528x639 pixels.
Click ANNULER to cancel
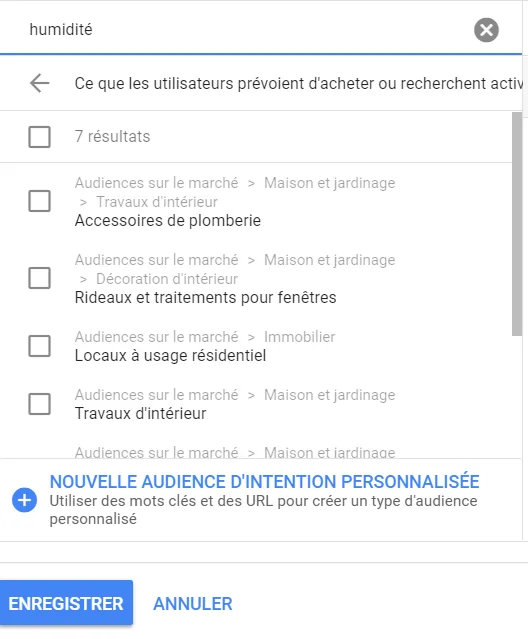coord(193,604)
